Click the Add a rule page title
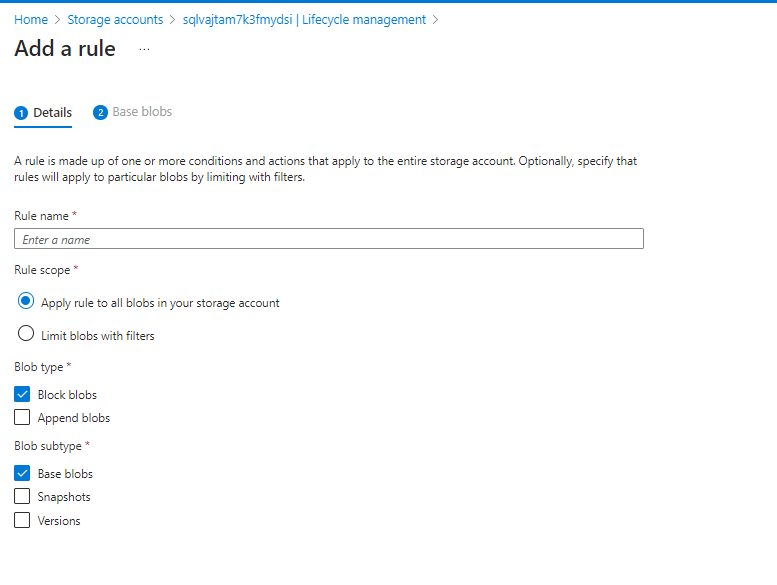The image size is (777, 585). (65, 49)
